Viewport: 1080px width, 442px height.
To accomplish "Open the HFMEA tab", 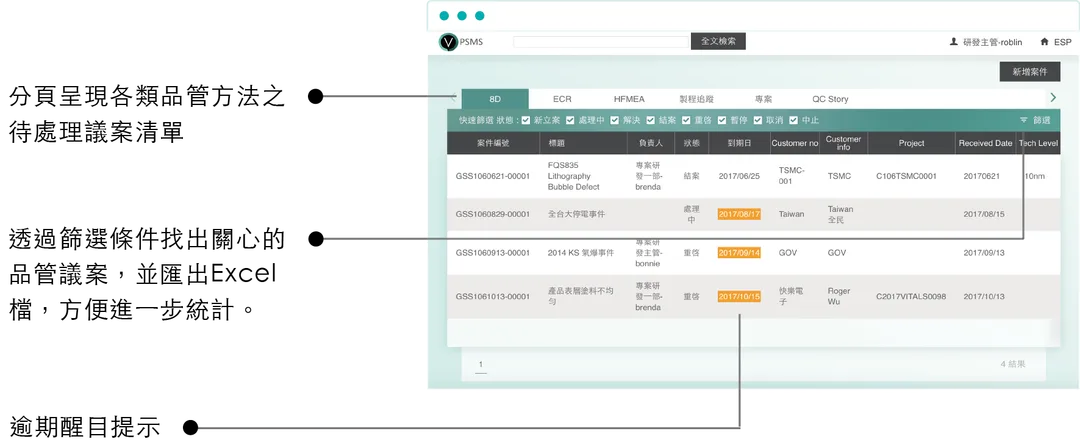I will (x=628, y=99).
